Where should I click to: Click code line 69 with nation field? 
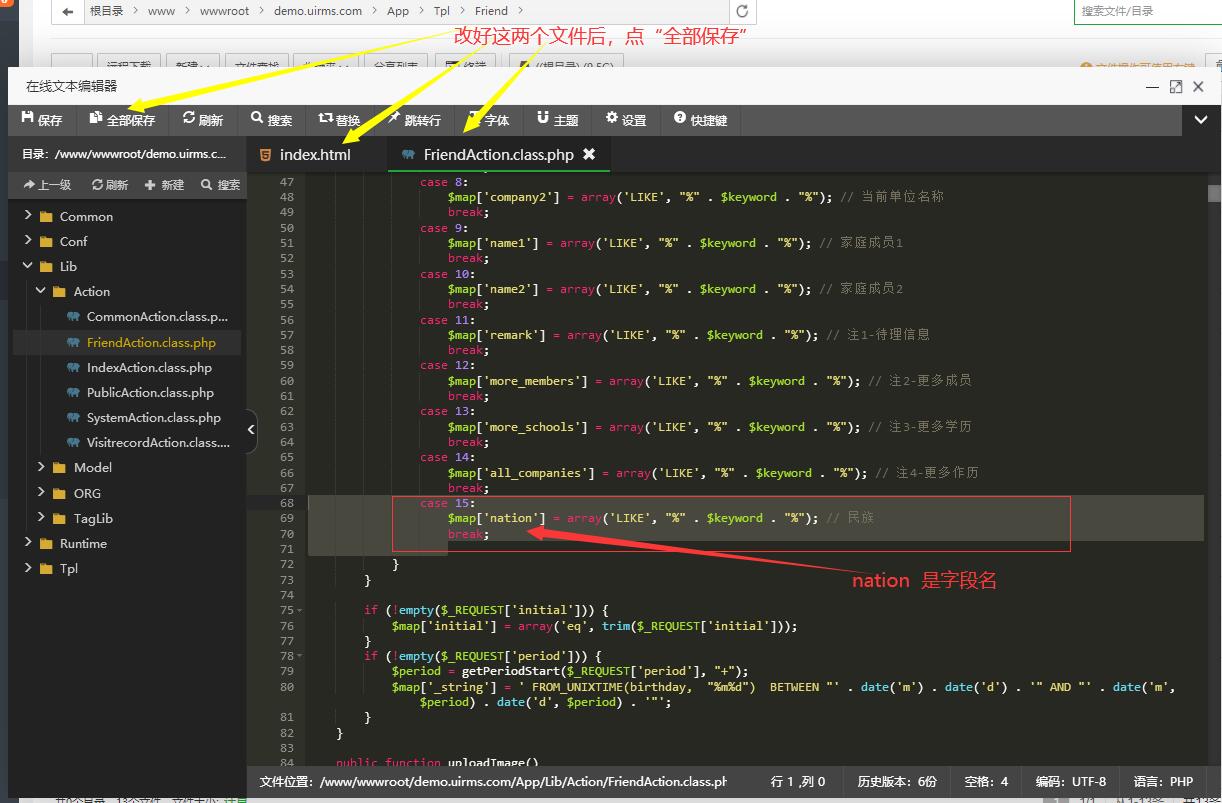click(661, 518)
